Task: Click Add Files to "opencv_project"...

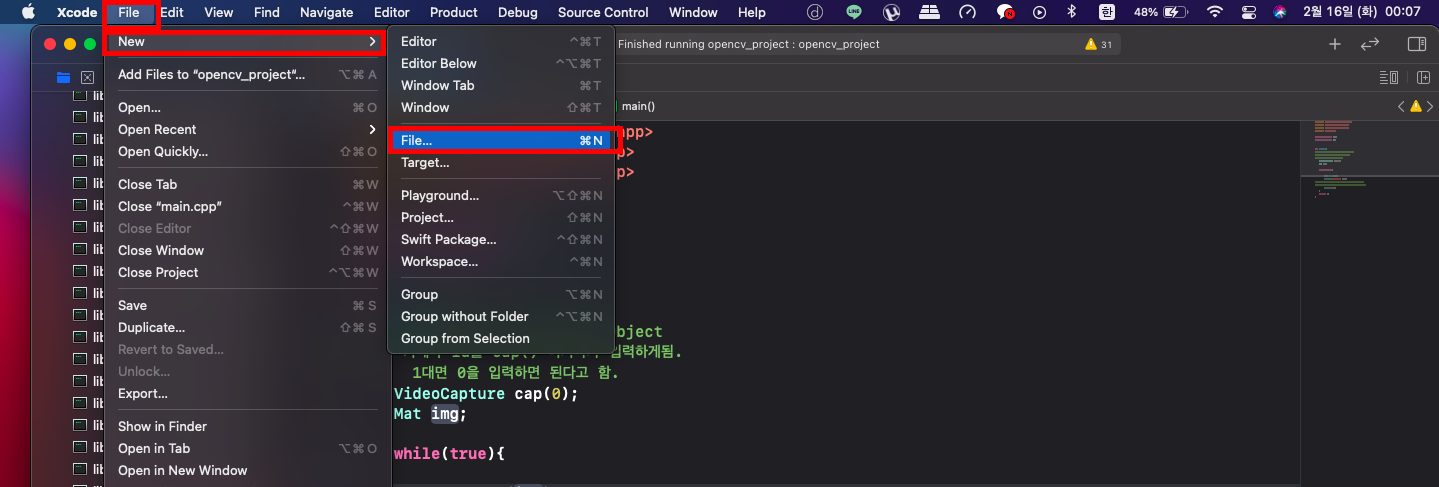Action: point(246,74)
